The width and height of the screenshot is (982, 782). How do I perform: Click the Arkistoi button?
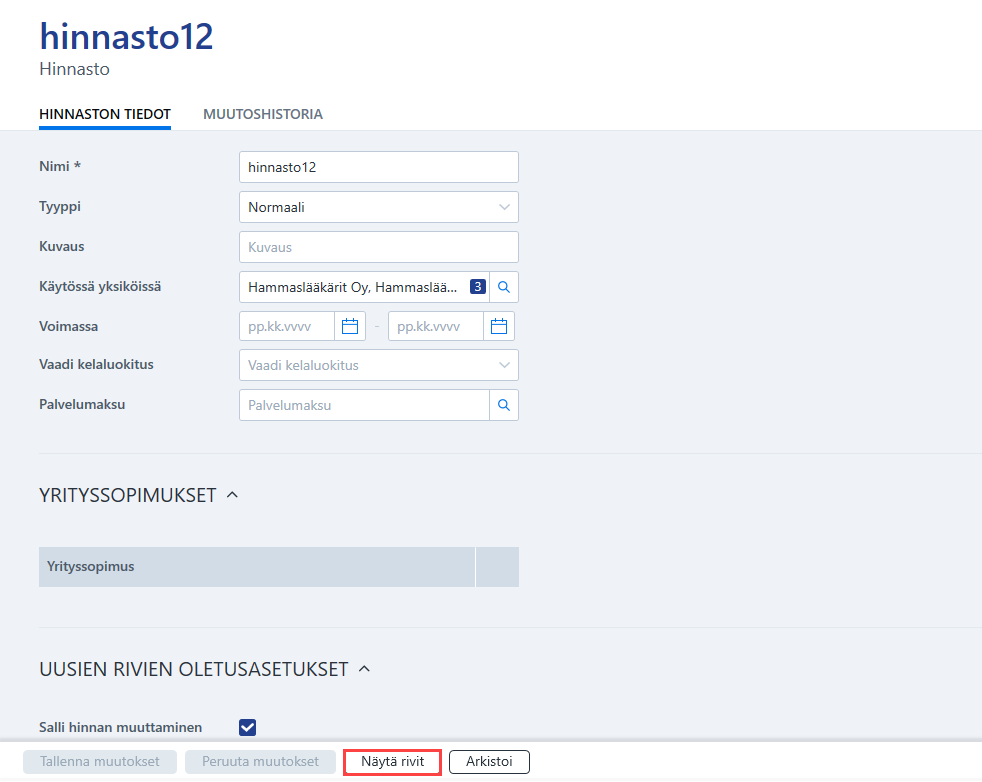pos(489,762)
